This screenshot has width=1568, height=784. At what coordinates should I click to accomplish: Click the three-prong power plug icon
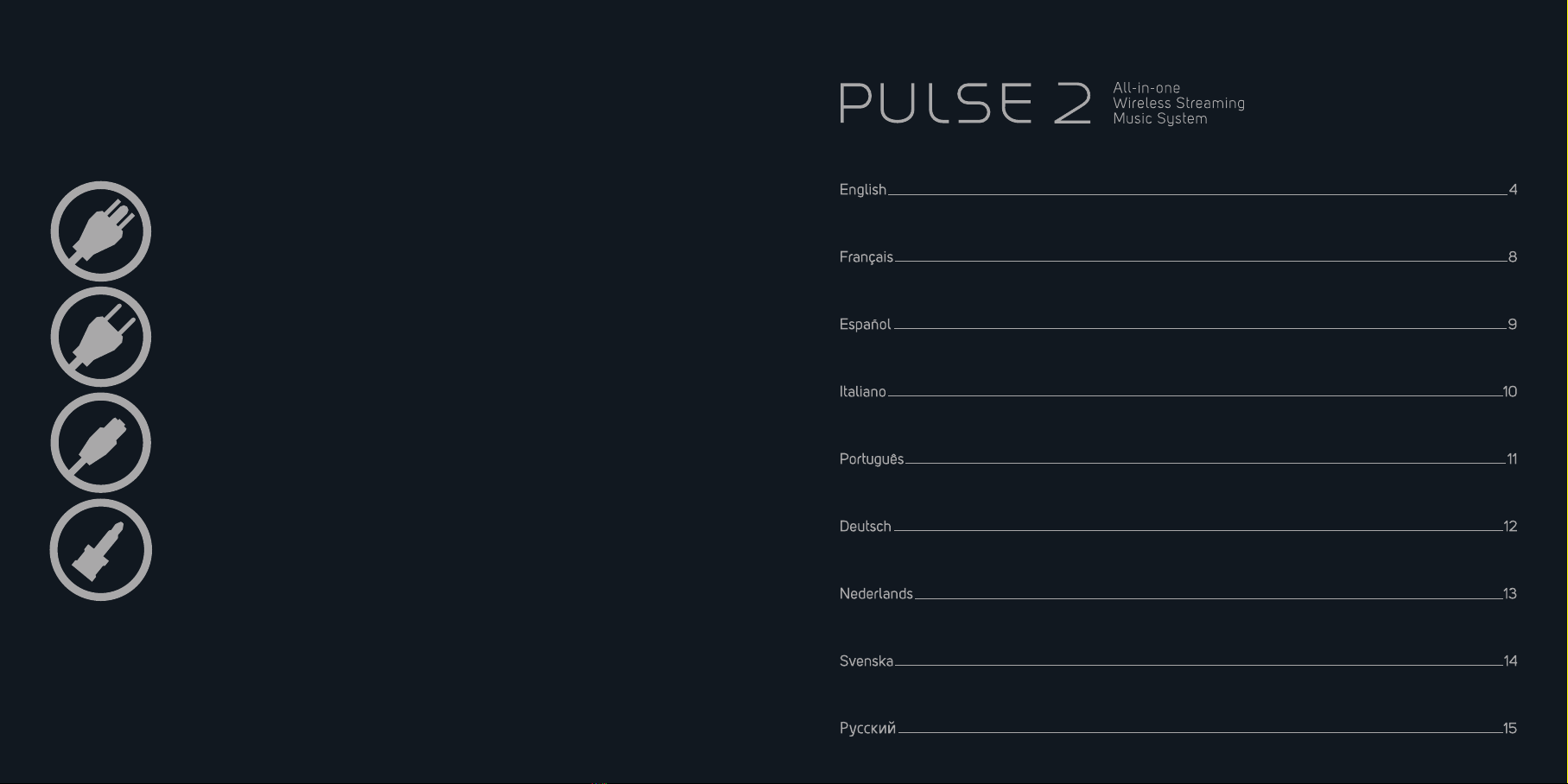click(101, 231)
